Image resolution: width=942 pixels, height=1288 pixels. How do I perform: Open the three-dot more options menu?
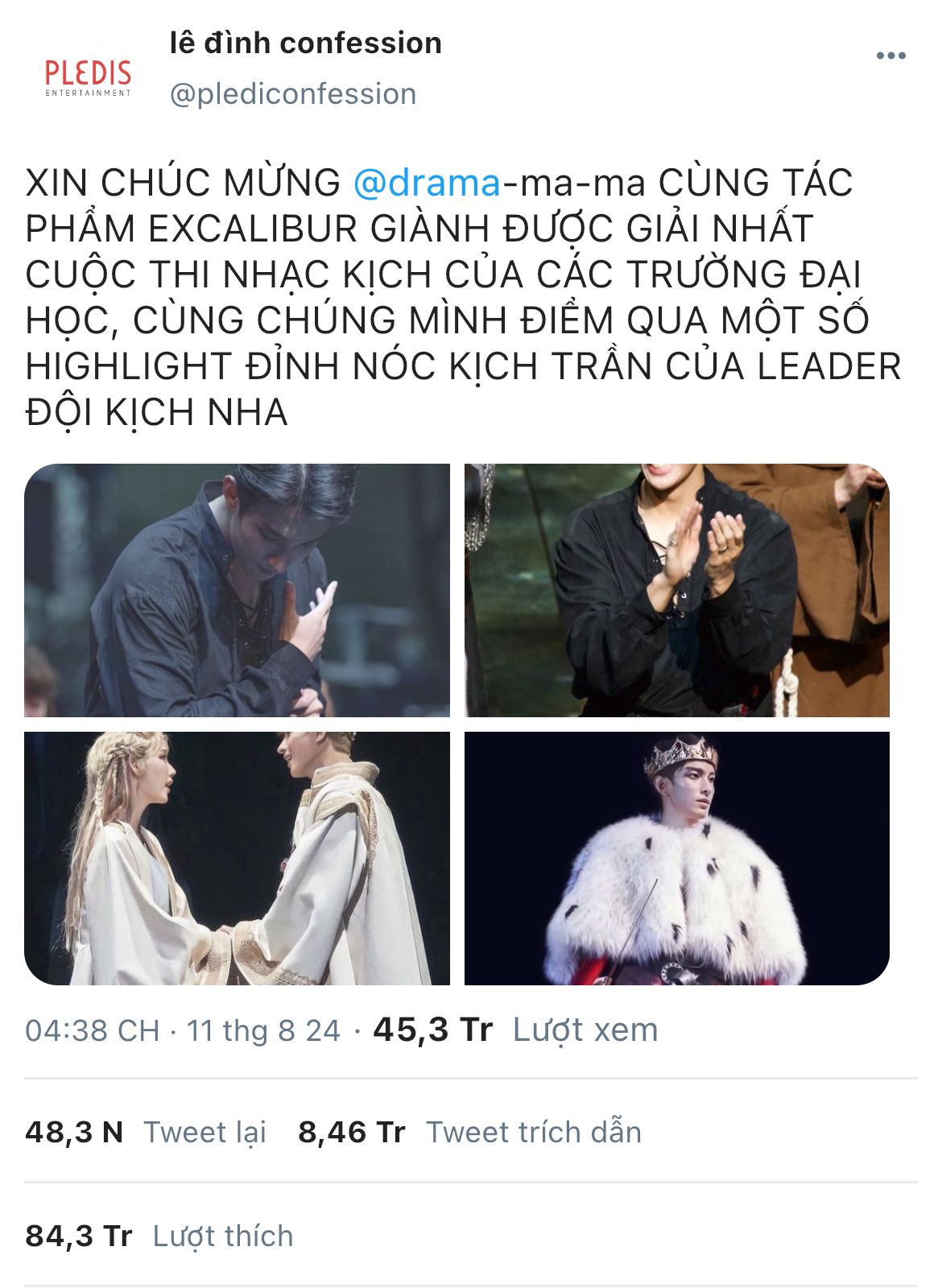[890, 56]
